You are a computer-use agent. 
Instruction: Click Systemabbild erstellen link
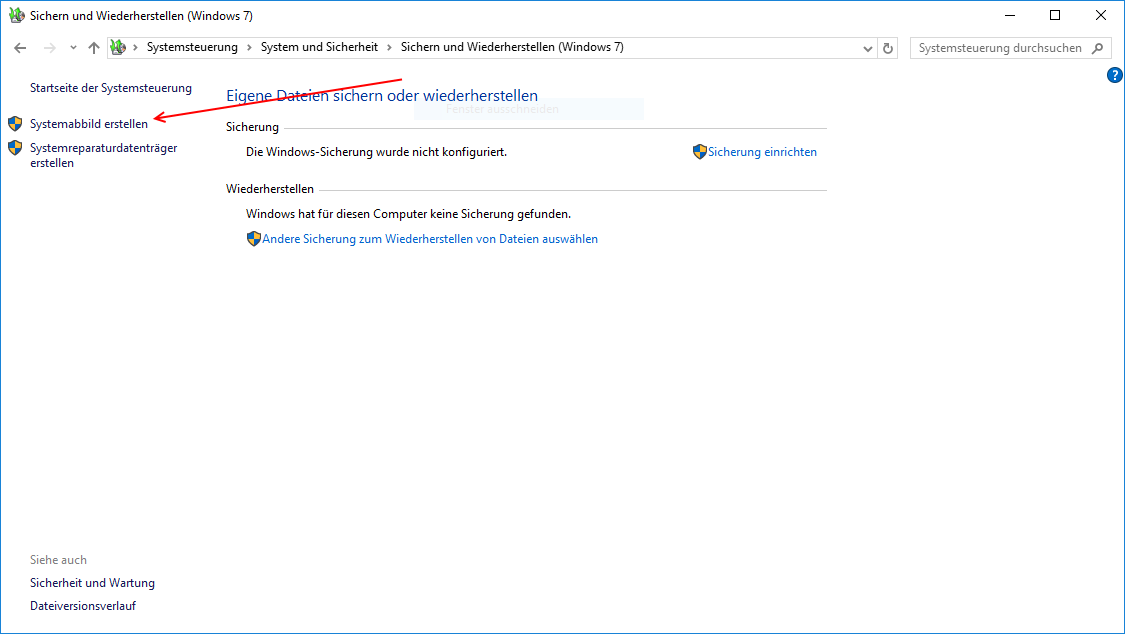point(89,124)
